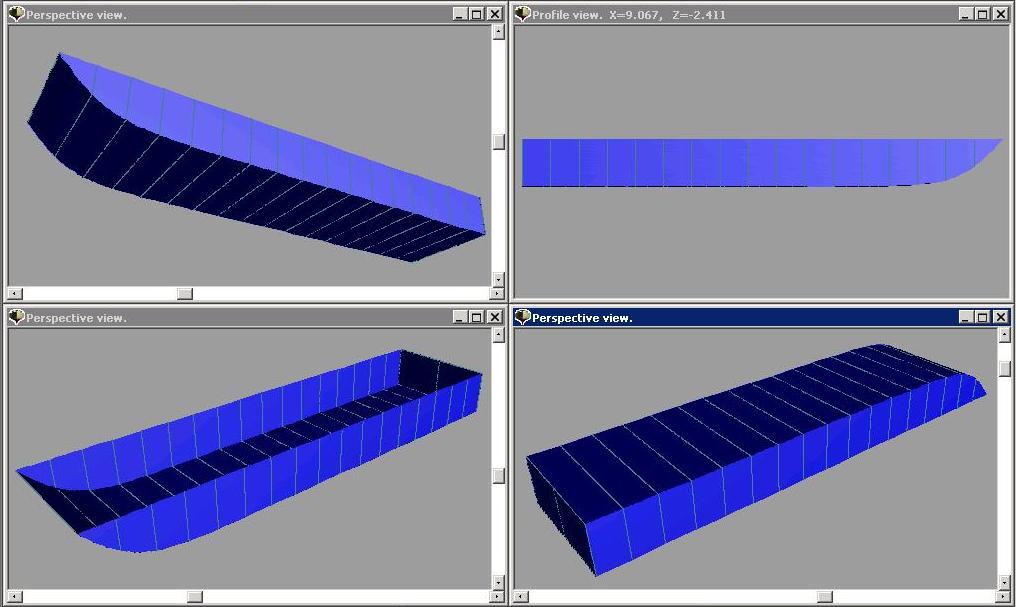Click the horizontal scroll thumb in the active Perspective view
The image size is (1016, 607).
824,596
